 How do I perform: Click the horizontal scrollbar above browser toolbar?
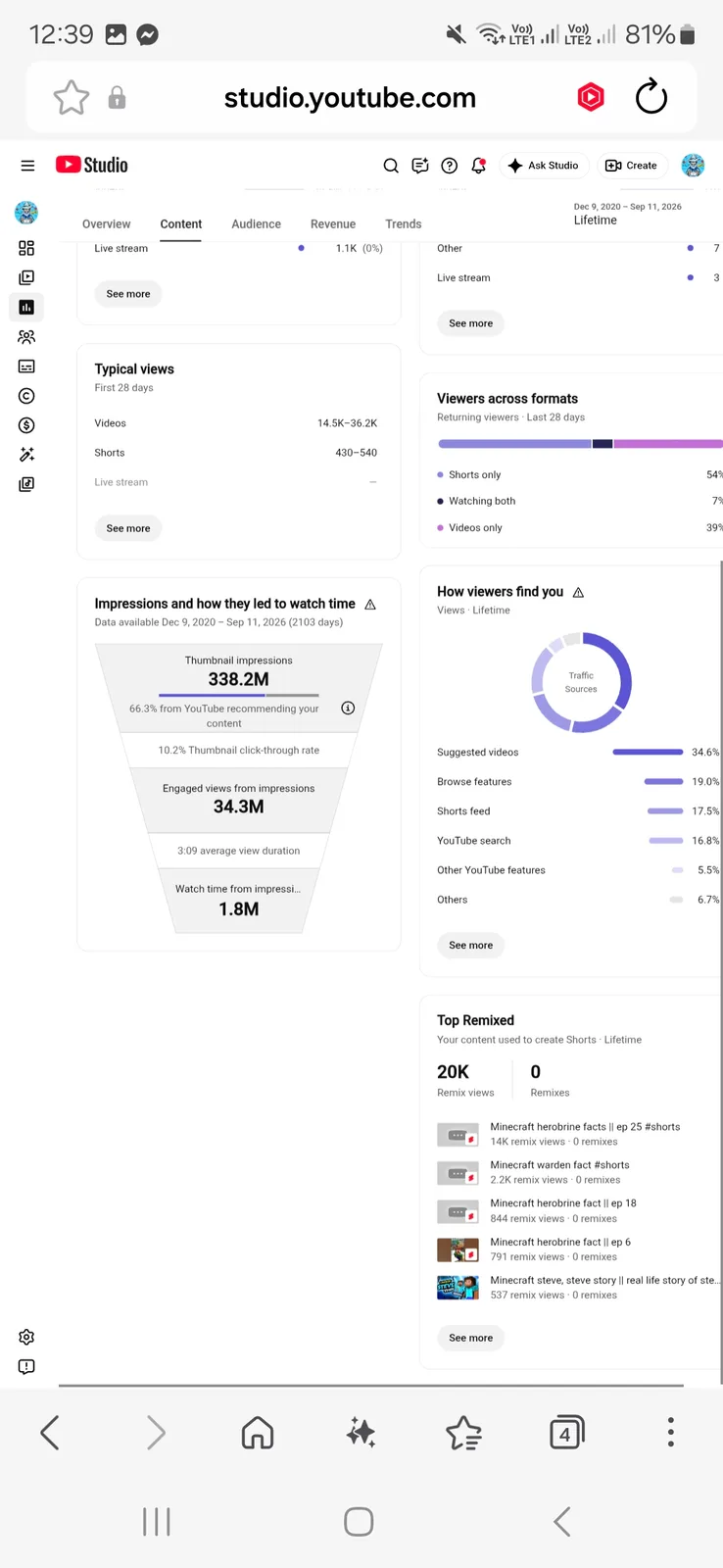[370, 1386]
